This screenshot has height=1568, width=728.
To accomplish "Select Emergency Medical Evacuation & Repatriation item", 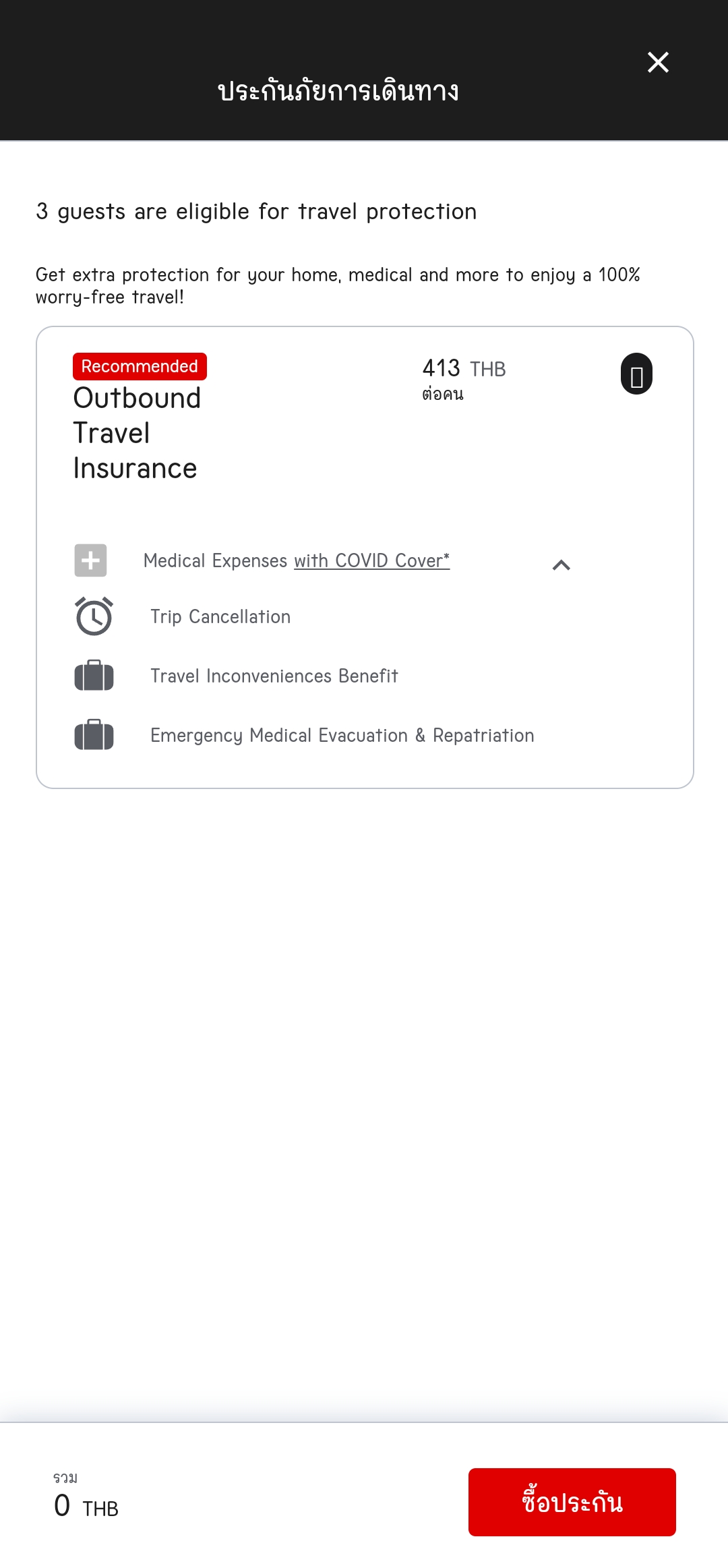I will (342, 735).
